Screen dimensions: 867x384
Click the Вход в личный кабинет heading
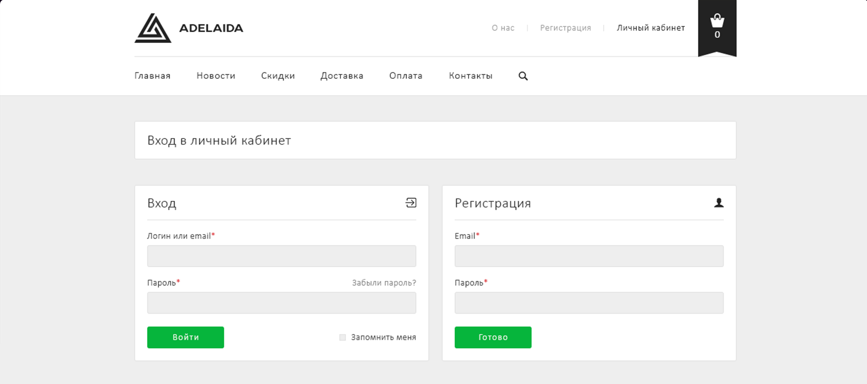(x=219, y=141)
